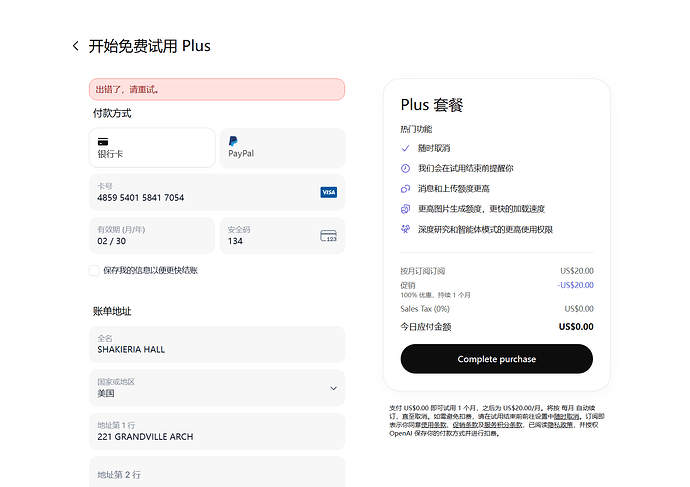This screenshot has width=690, height=487.
Task: Click the security code field showing 134
Action: tap(282, 235)
